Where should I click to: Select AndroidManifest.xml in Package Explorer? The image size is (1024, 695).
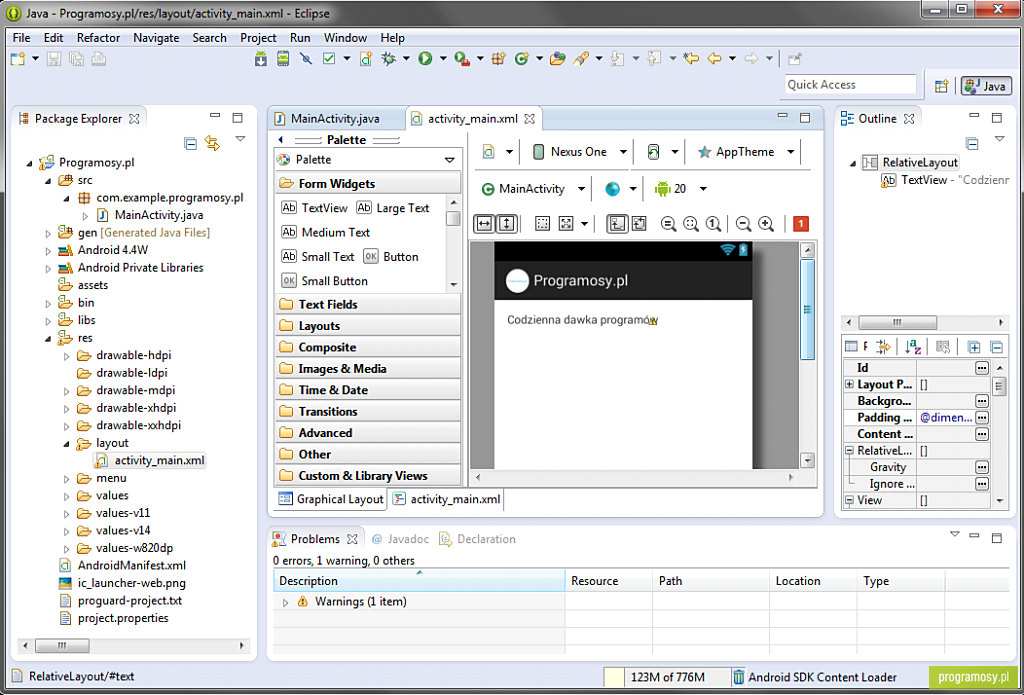pyautogui.click(x=123, y=566)
